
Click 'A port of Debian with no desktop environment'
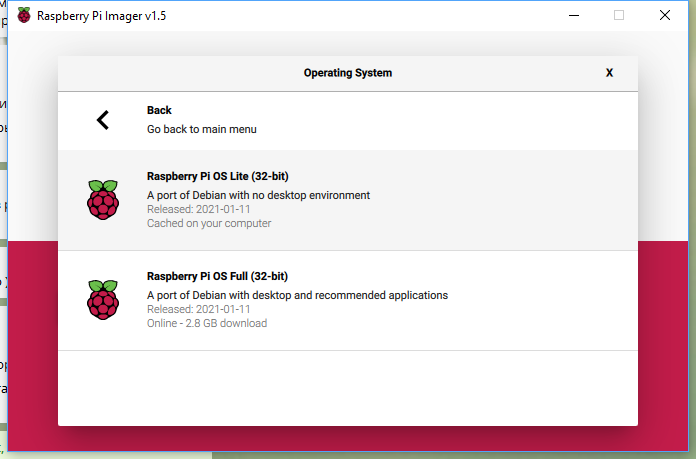[258, 195]
